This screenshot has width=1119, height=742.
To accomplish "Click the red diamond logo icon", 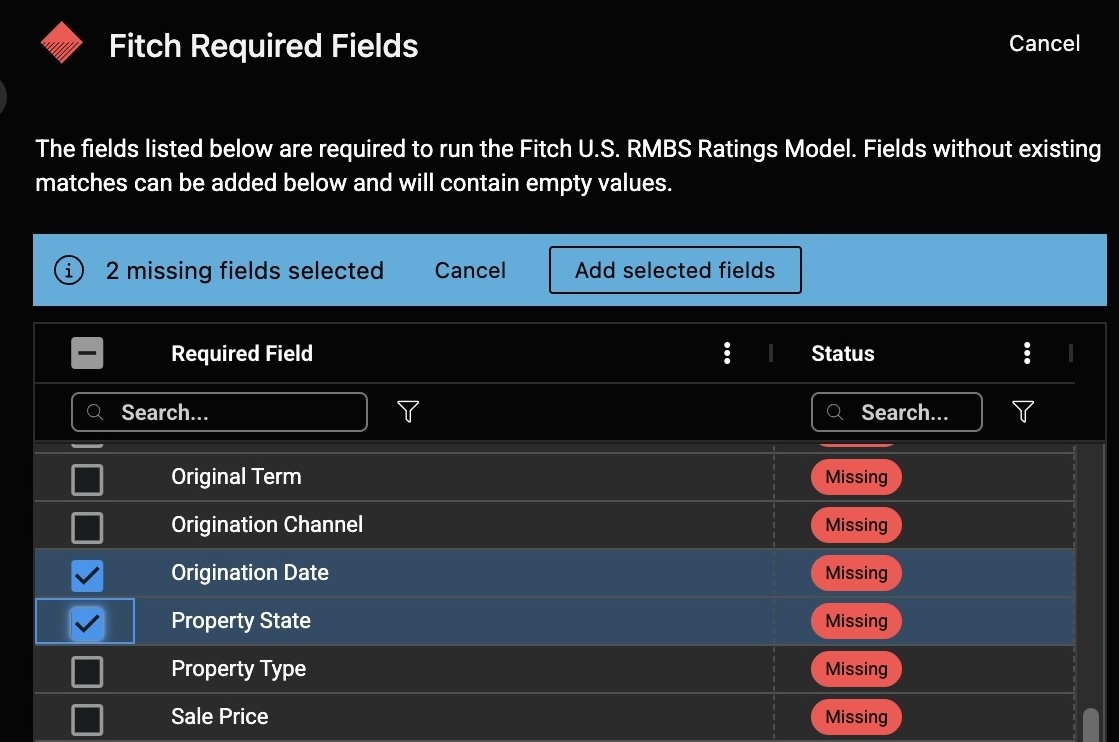I will [x=61, y=44].
